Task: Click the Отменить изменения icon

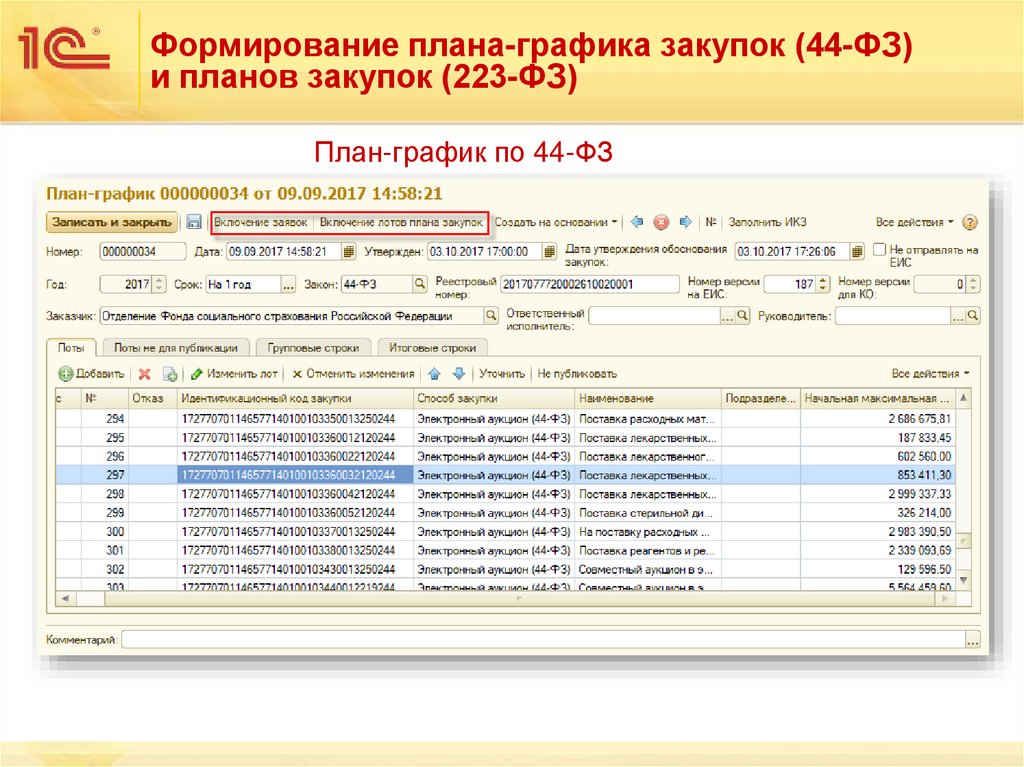Action: tap(300, 372)
